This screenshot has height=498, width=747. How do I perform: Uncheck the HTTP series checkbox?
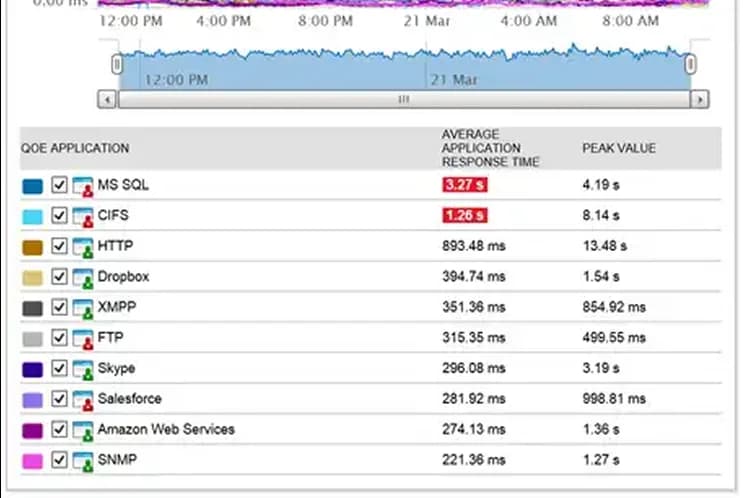click(59, 246)
